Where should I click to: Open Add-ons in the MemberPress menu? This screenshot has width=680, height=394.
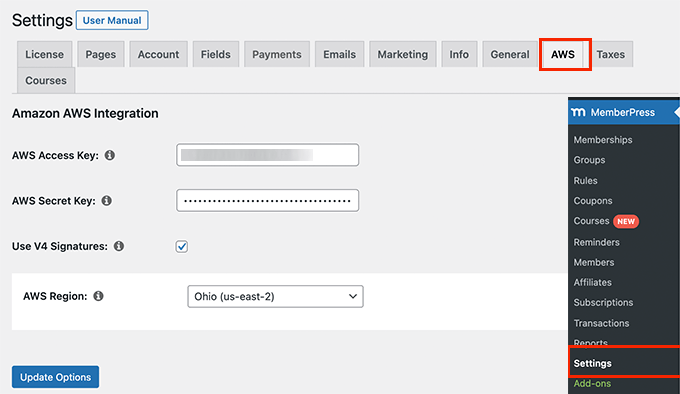[592, 384]
